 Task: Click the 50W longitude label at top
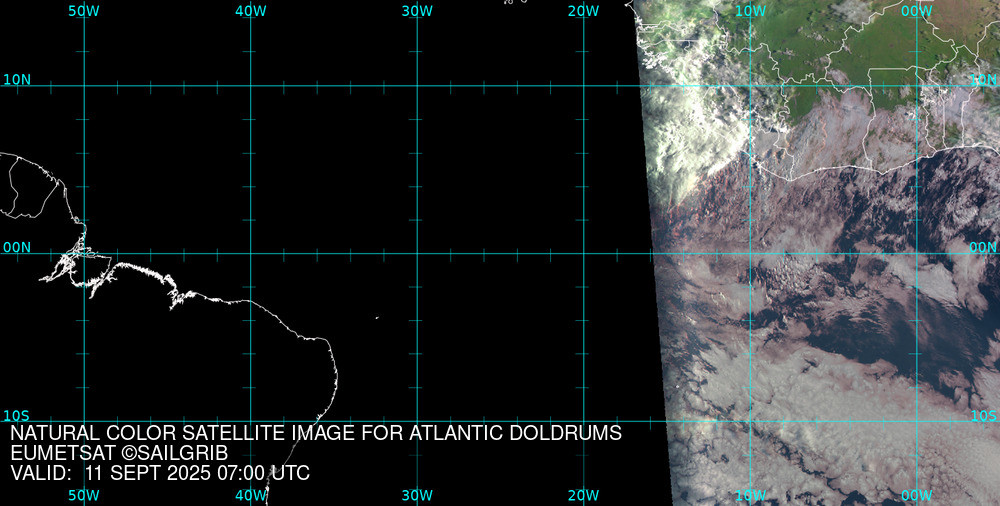[x=84, y=11]
